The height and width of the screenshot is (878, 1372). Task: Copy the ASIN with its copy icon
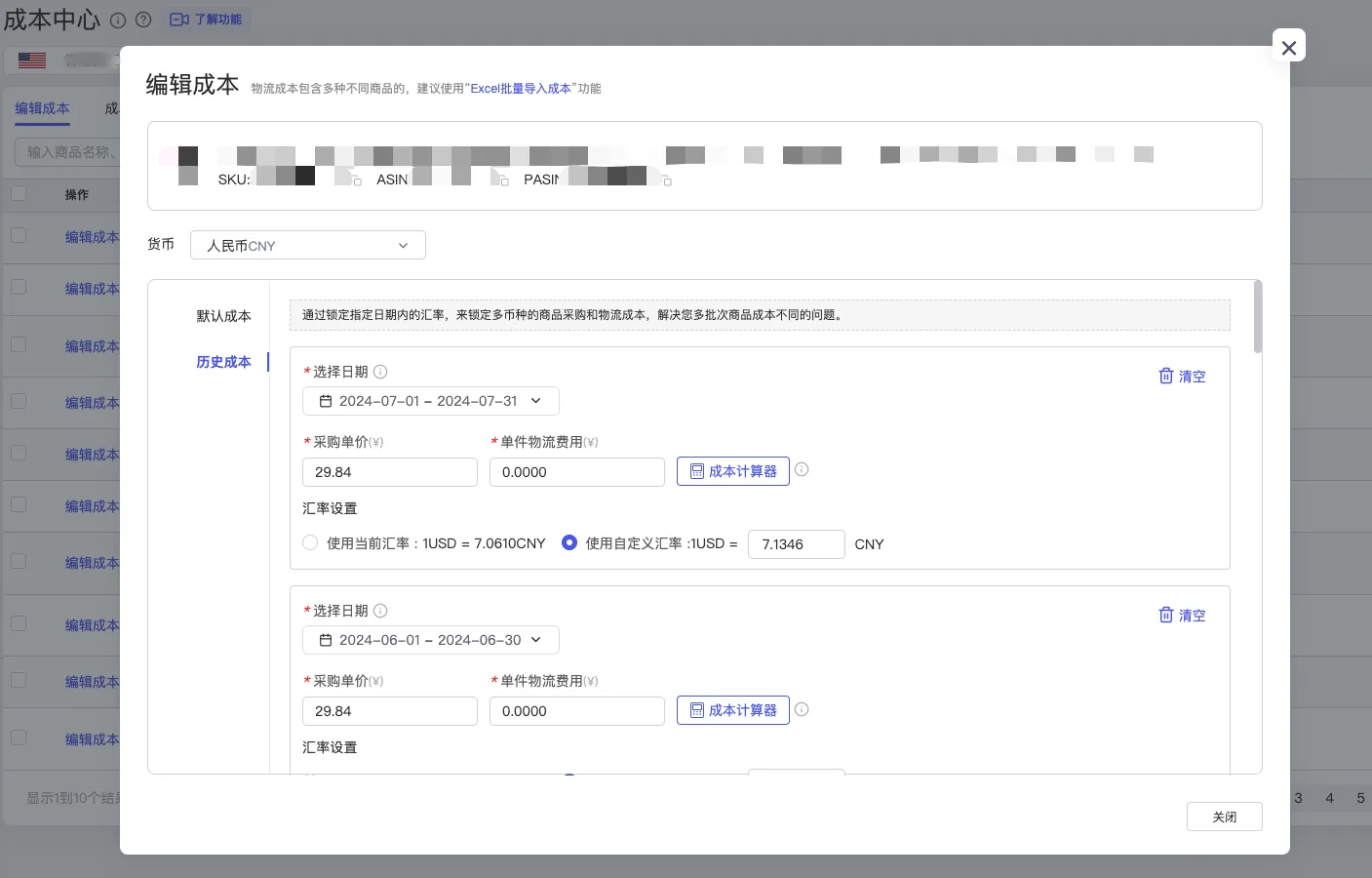tap(504, 181)
